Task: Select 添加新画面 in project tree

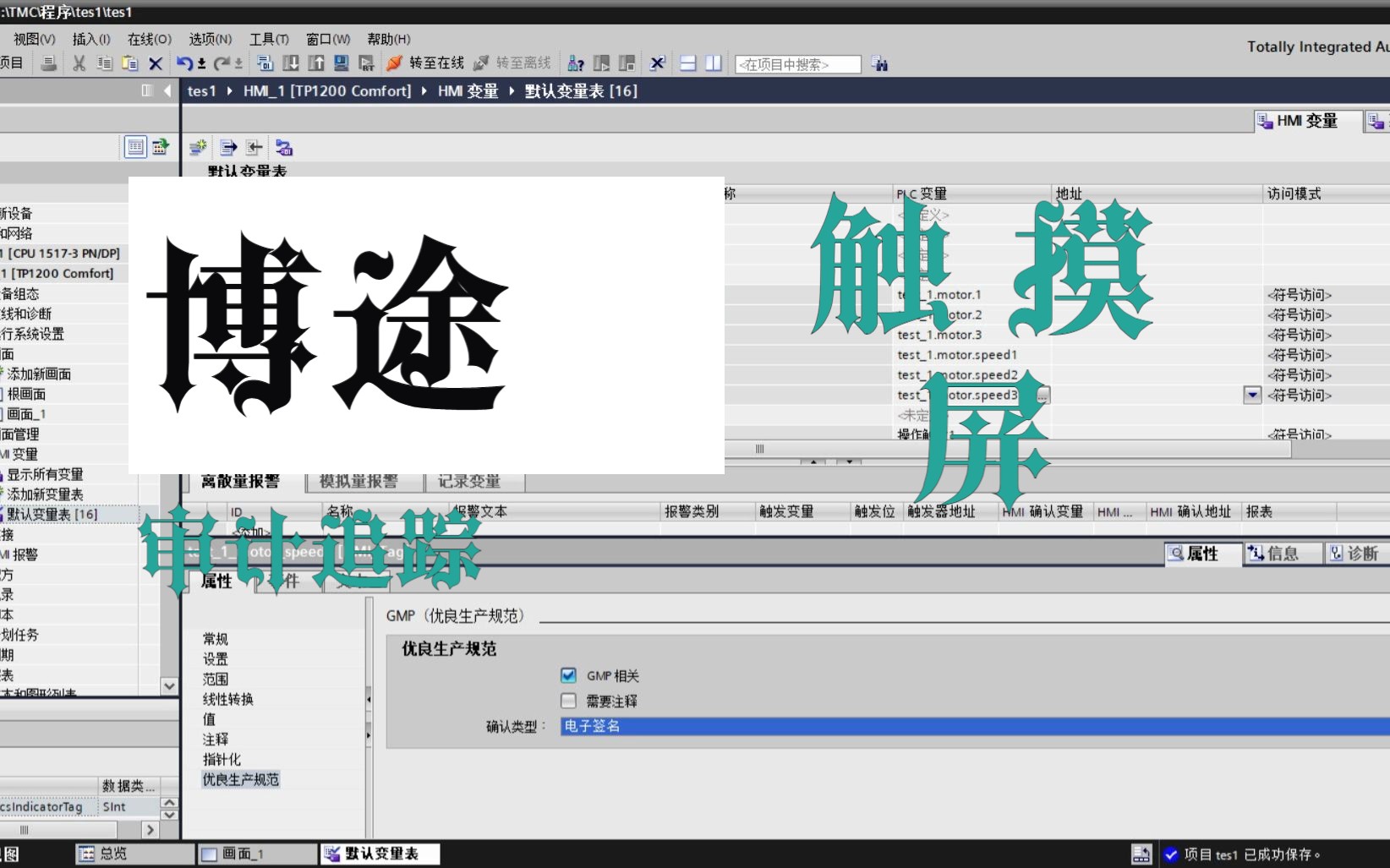Action: click(39, 374)
